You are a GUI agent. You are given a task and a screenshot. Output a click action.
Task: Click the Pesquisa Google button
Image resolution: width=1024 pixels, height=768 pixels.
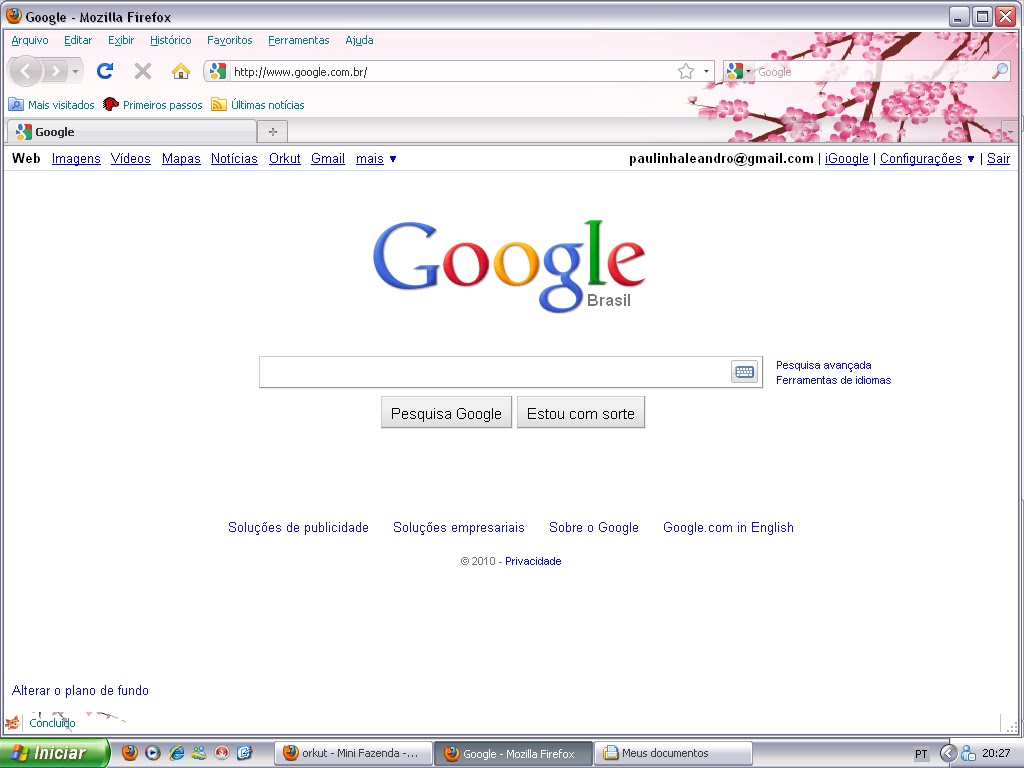(446, 413)
